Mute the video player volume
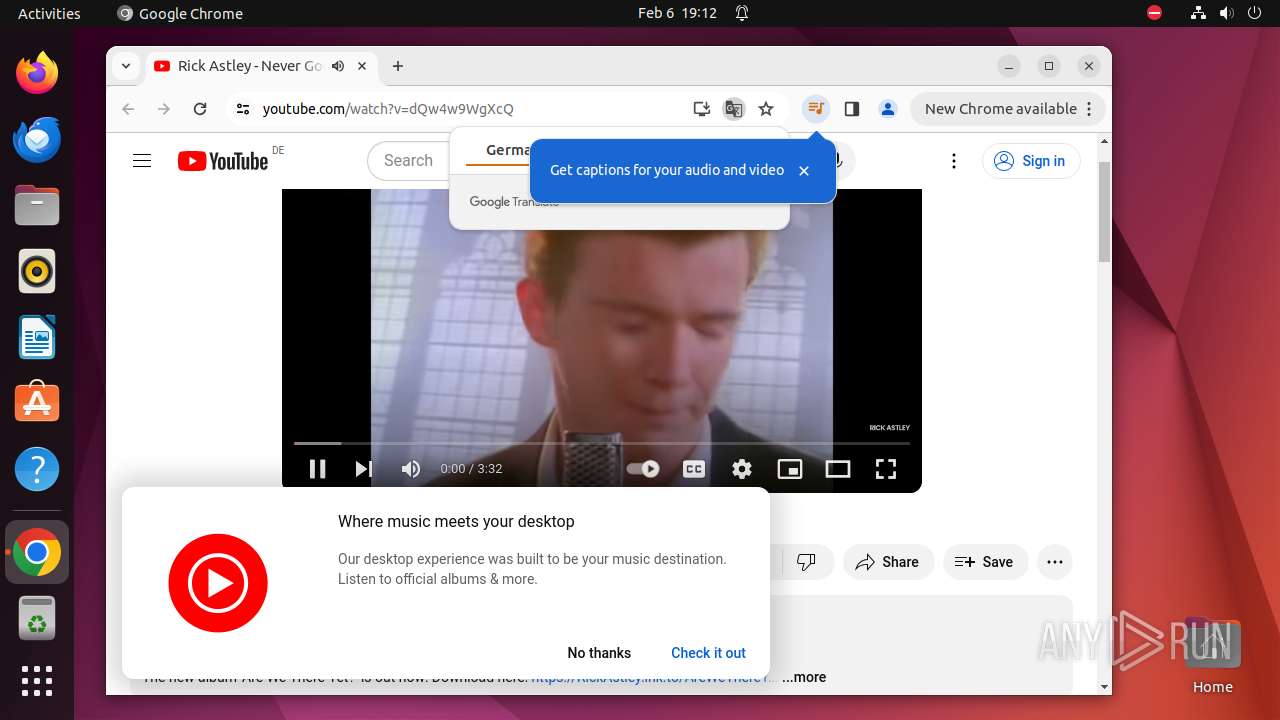 pyautogui.click(x=411, y=469)
